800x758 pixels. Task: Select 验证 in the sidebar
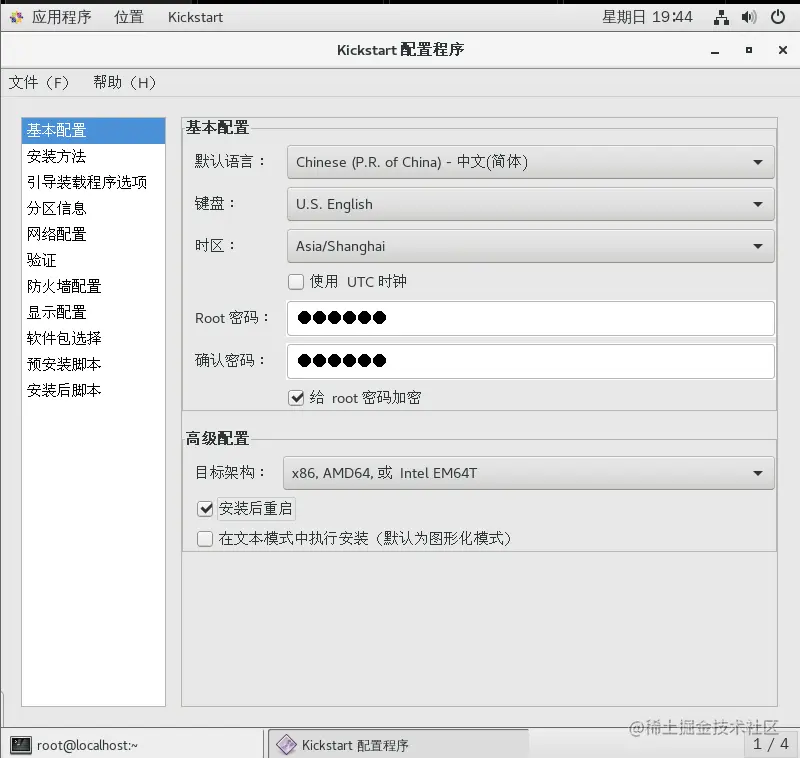tap(93, 260)
